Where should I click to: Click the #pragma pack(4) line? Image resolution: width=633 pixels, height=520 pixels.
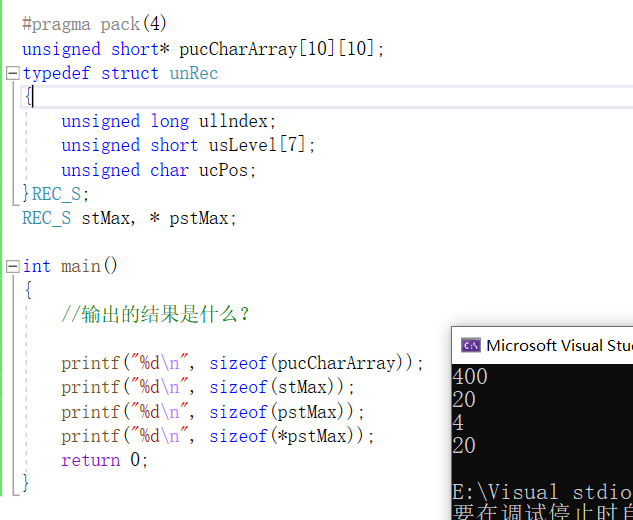pos(94,24)
